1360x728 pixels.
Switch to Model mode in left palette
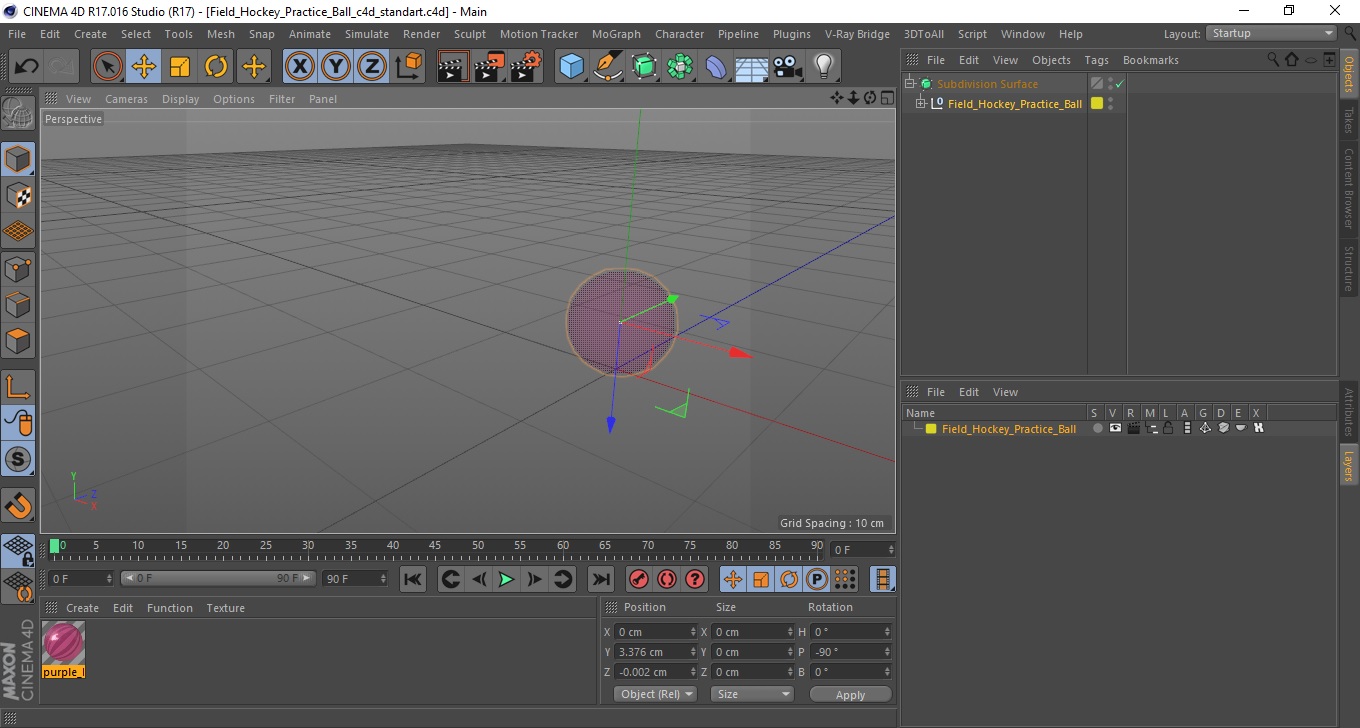pyautogui.click(x=18, y=159)
